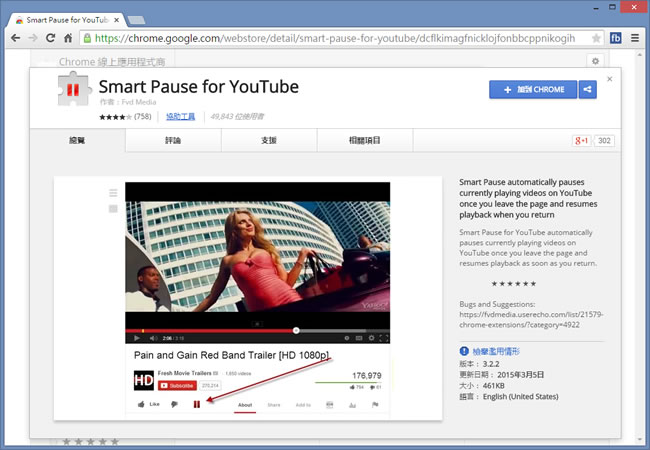Reload the page with refresh icon

(x=50, y=39)
